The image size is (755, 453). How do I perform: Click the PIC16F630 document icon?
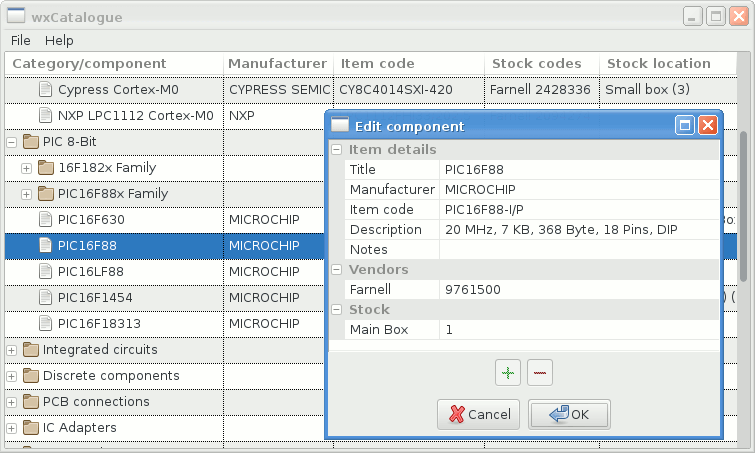click(45, 220)
